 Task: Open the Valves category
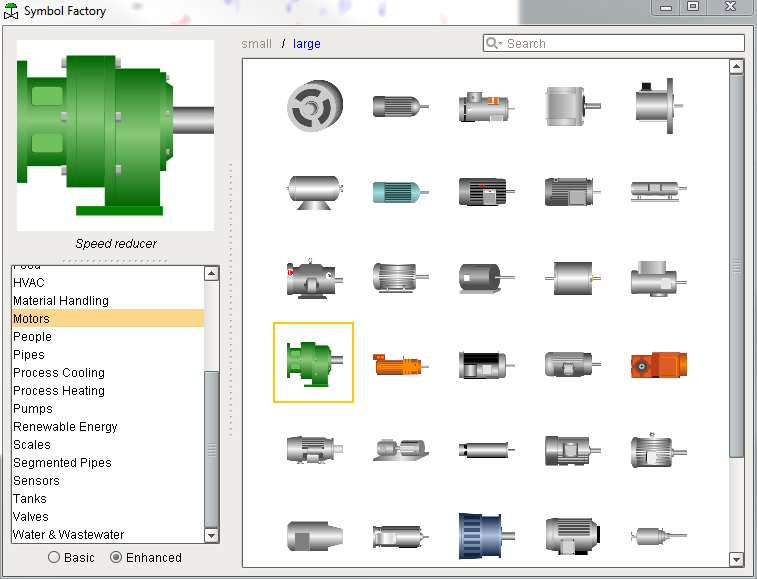(x=31, y=517)
